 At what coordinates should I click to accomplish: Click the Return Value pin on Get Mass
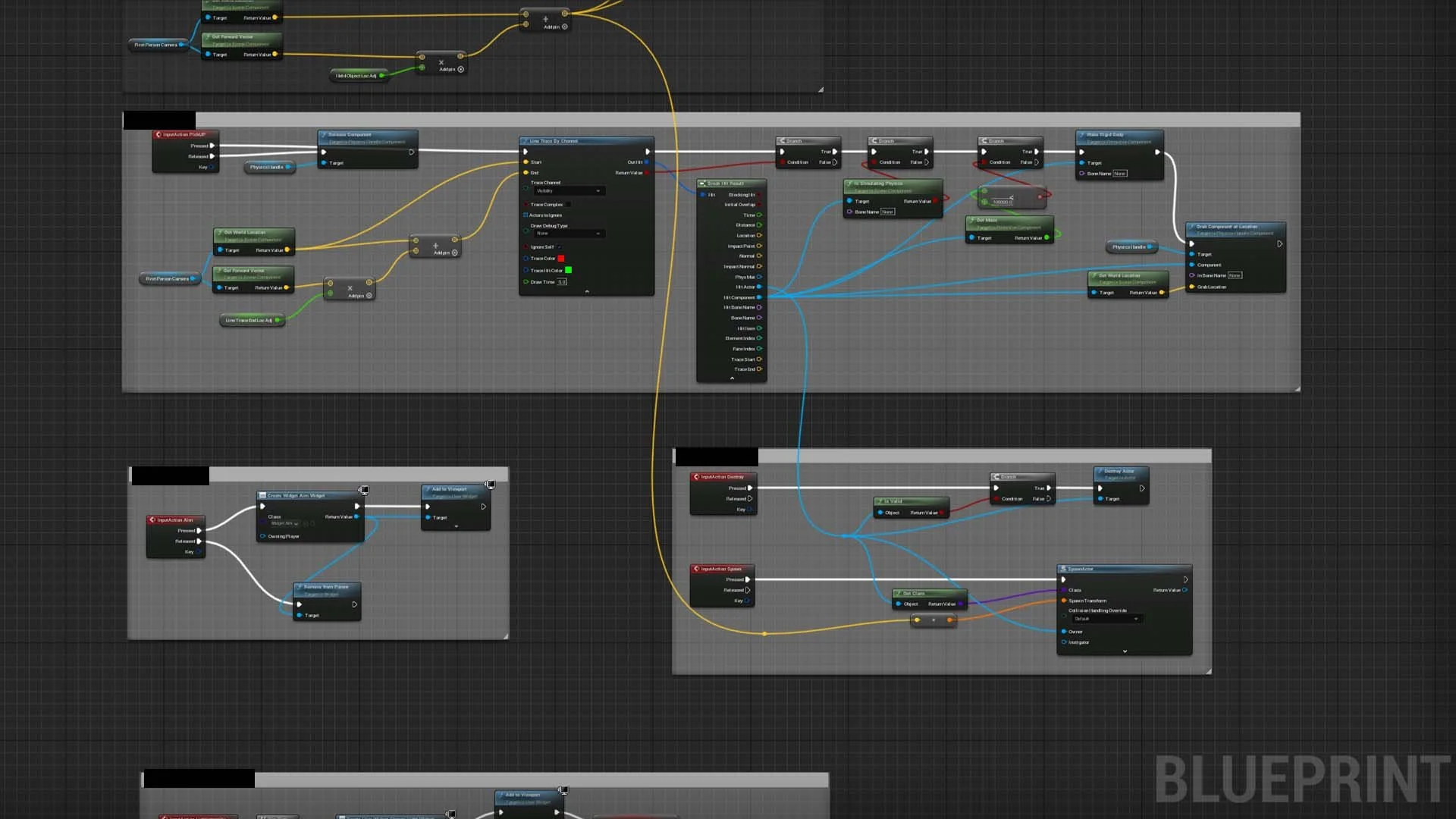coord(1047,238)
